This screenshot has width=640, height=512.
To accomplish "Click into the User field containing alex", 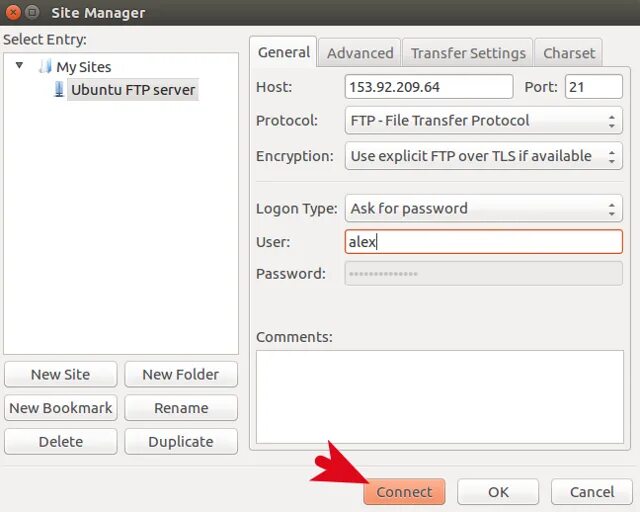I will [x=484, y=242].
